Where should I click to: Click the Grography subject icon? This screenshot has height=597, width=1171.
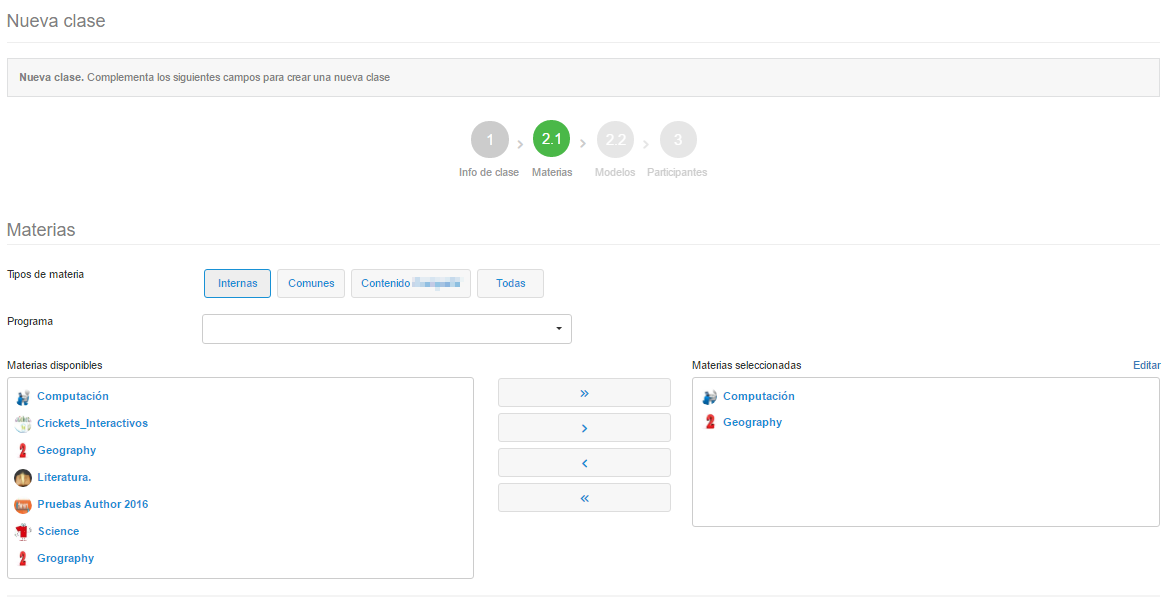click(23, 559)
